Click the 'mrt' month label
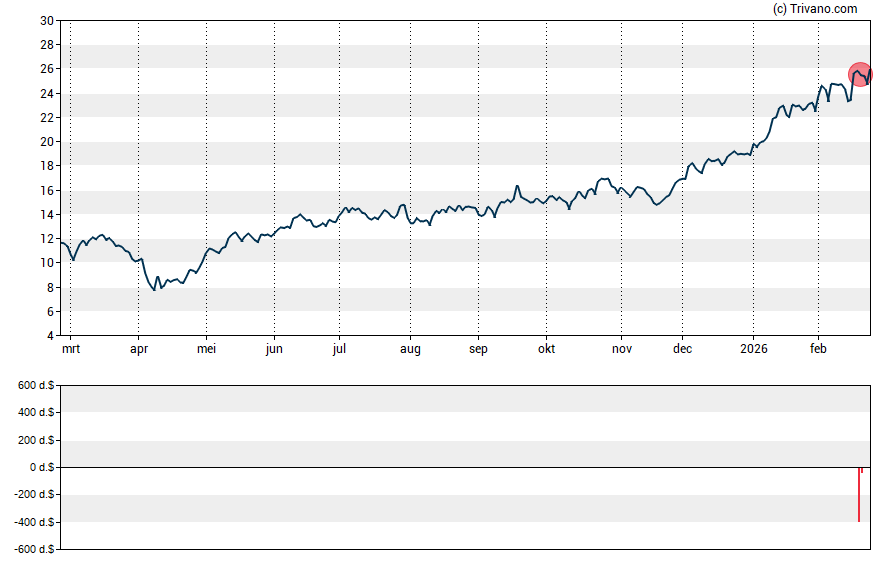The width and height of the screenshot is (888, 565). (70, 350)
